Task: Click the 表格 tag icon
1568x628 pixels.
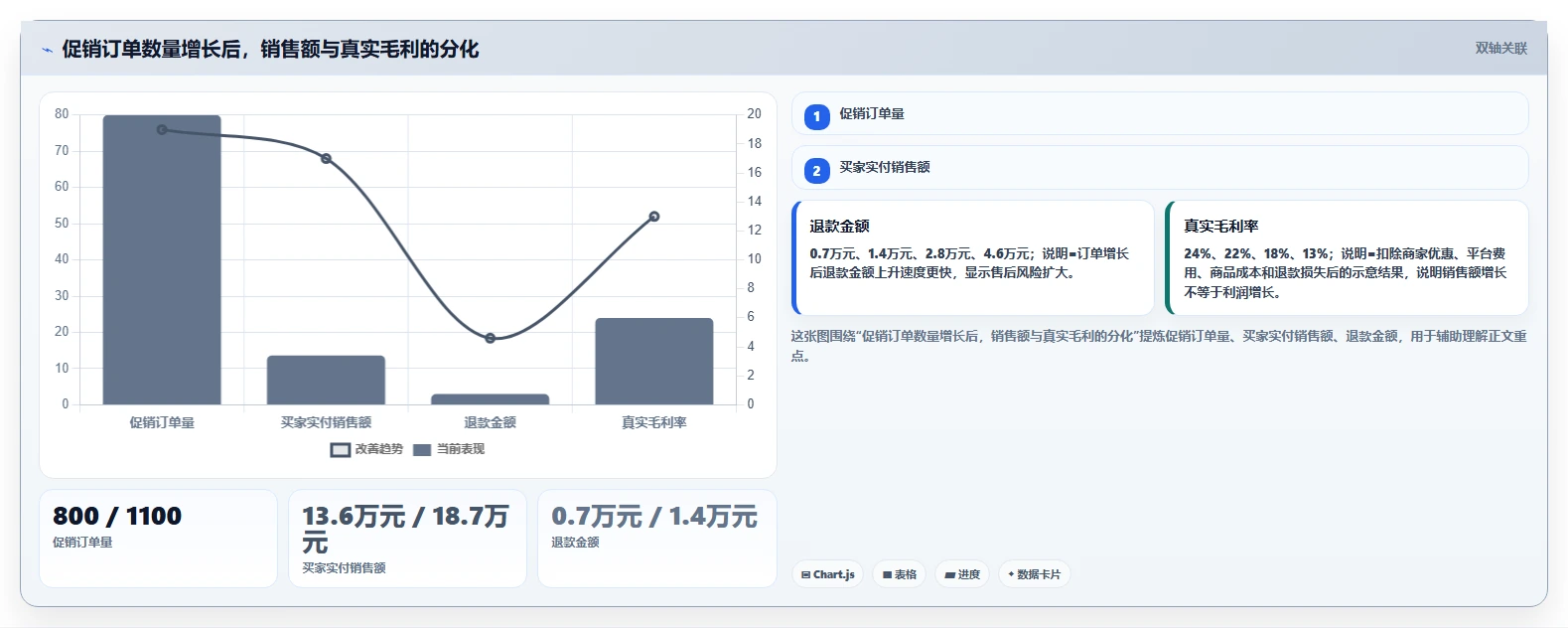Action: click(887, 574)
